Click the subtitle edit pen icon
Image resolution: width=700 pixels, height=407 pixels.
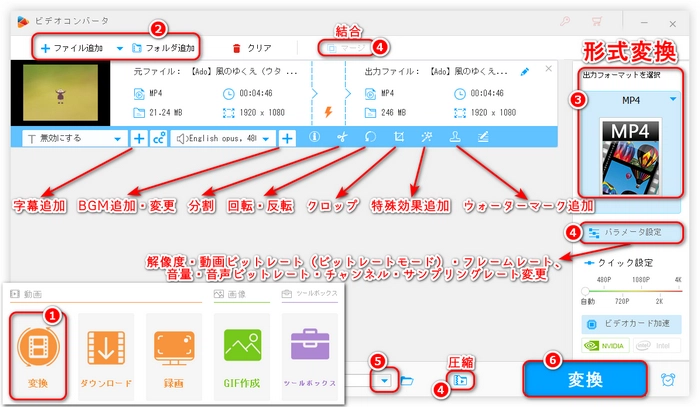click(483, 137)
